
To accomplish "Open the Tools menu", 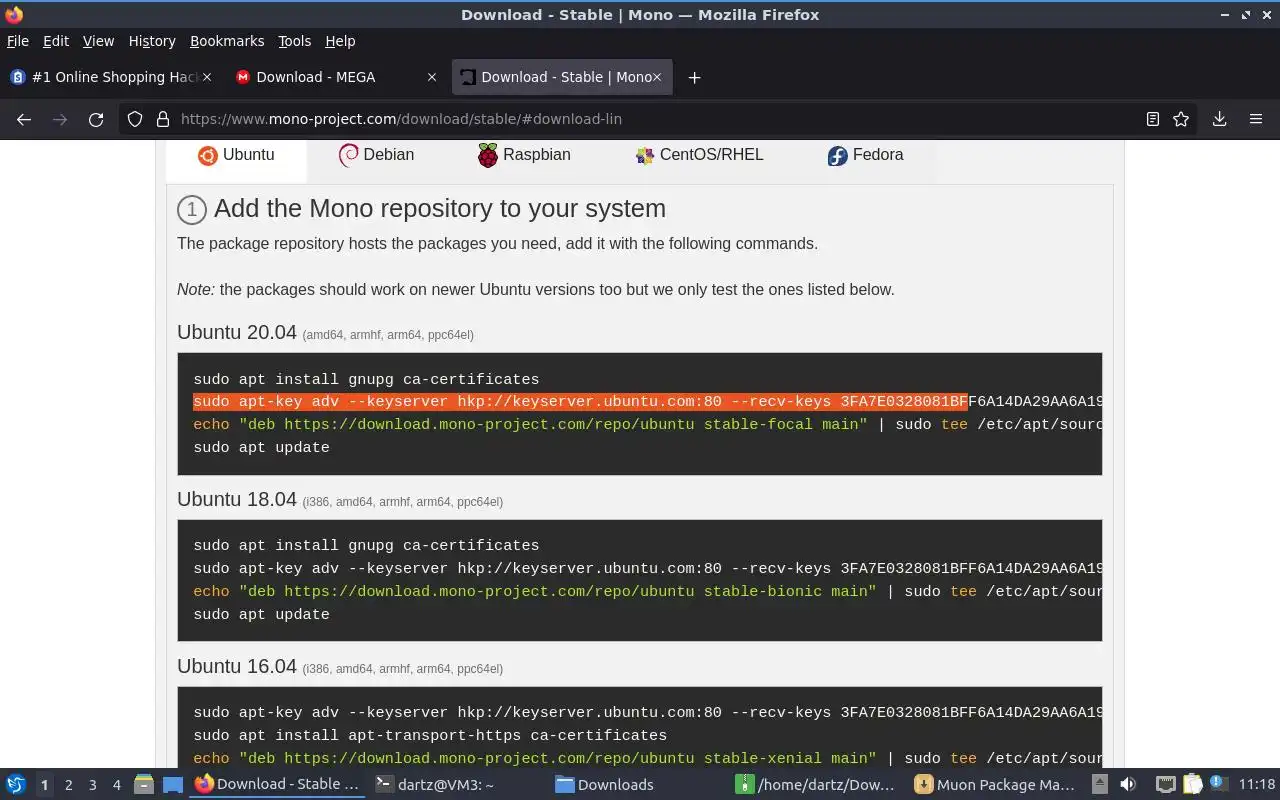I will (294, 41).
